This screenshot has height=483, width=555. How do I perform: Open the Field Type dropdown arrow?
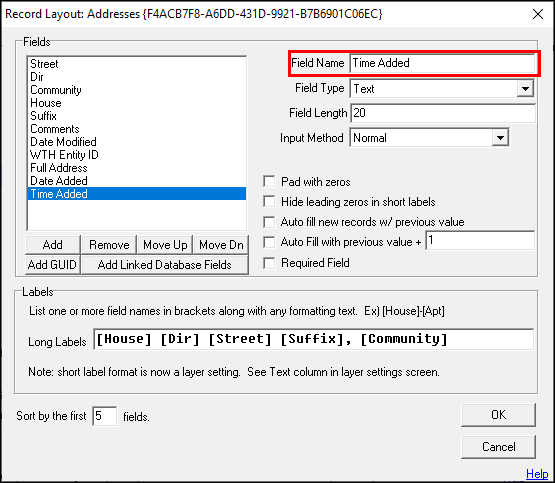pos(525,88)
